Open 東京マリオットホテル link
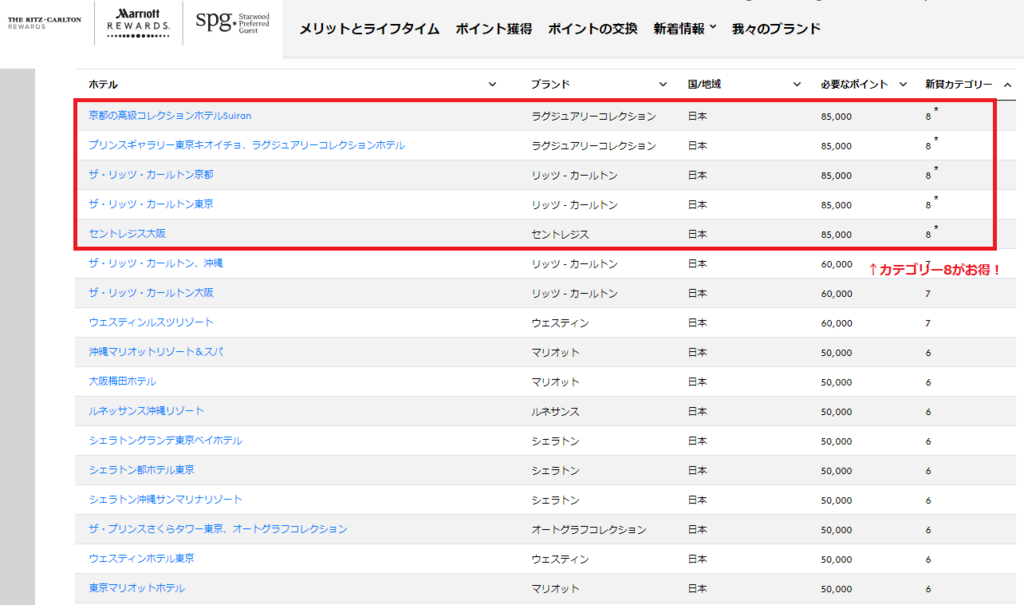This screenshot has height=605, width=1024. click(136, 588)
